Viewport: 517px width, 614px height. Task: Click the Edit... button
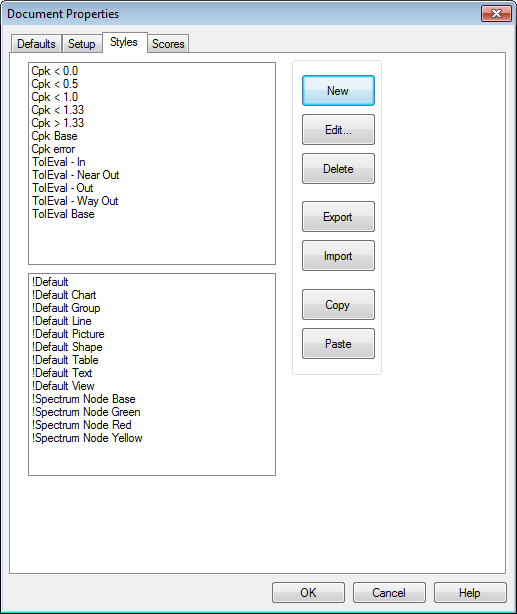point(338,130)
